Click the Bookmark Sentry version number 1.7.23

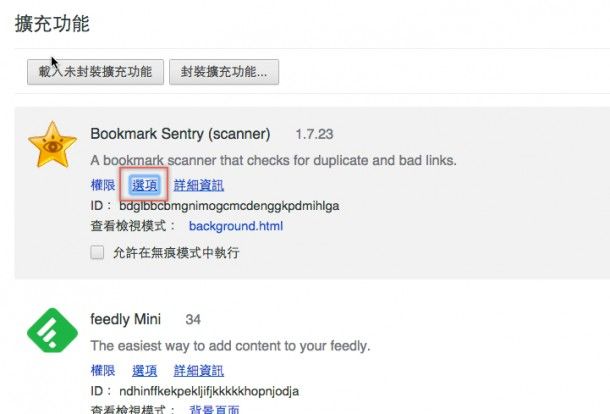point(314,135)
